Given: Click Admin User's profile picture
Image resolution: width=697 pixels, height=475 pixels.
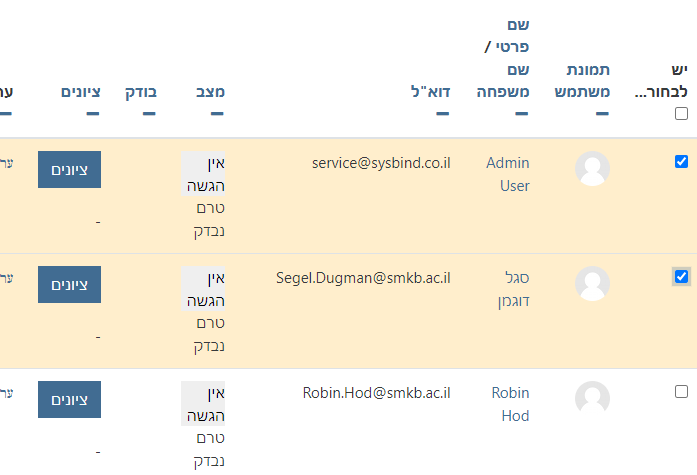Looking at the screenshot, I should [592, 169].
